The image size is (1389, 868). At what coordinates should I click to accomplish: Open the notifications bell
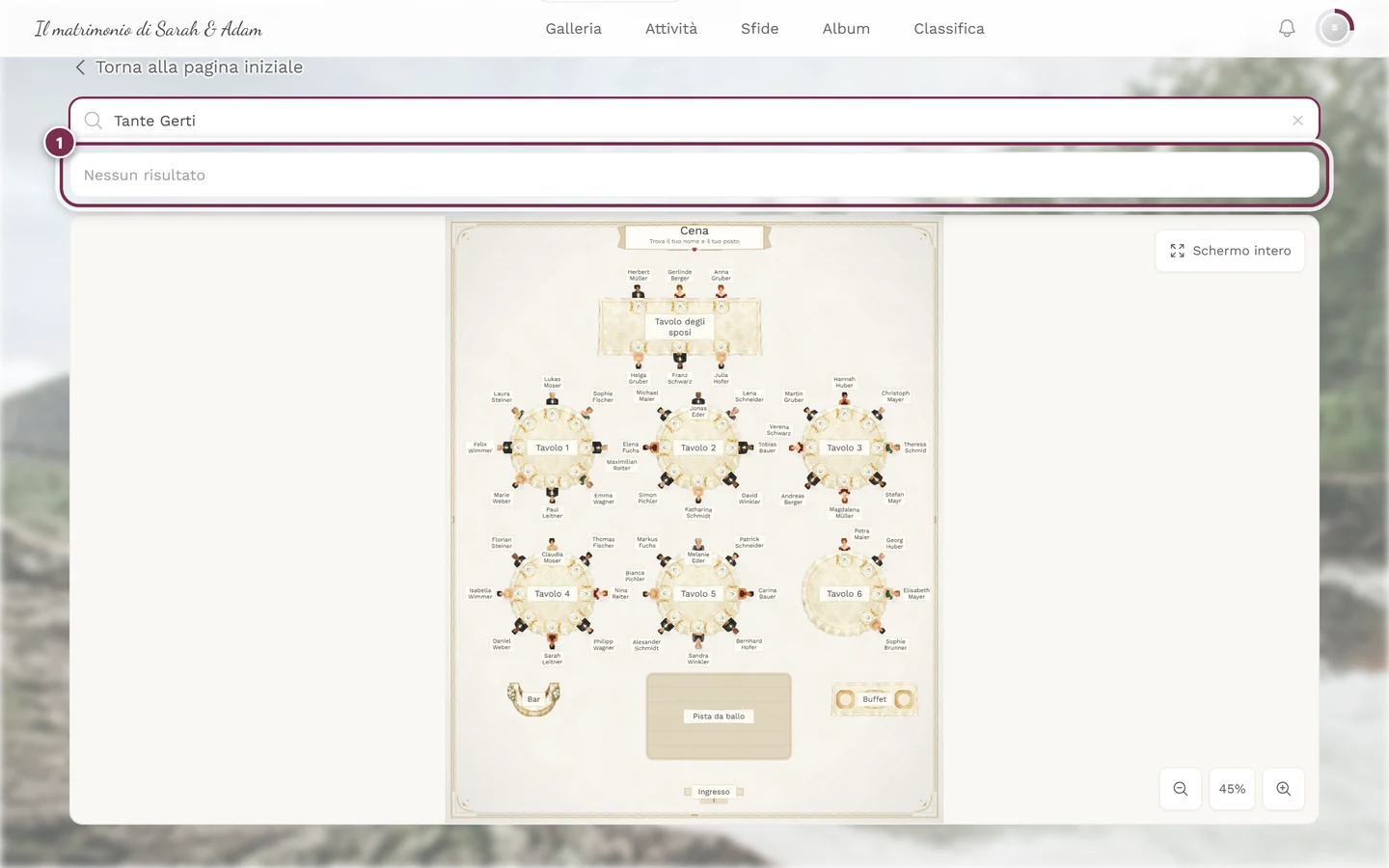[1287, 29]
